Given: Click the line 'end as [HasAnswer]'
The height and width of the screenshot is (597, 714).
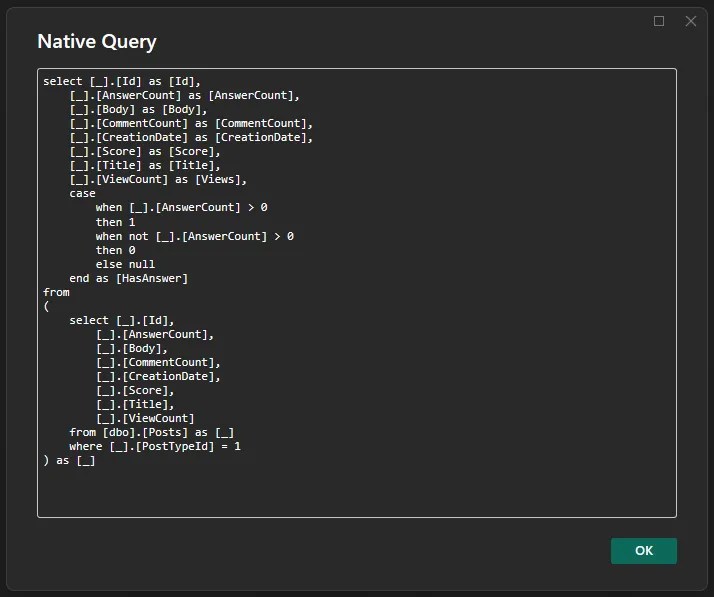Looking at the screenshot, I should pos(128,279).
